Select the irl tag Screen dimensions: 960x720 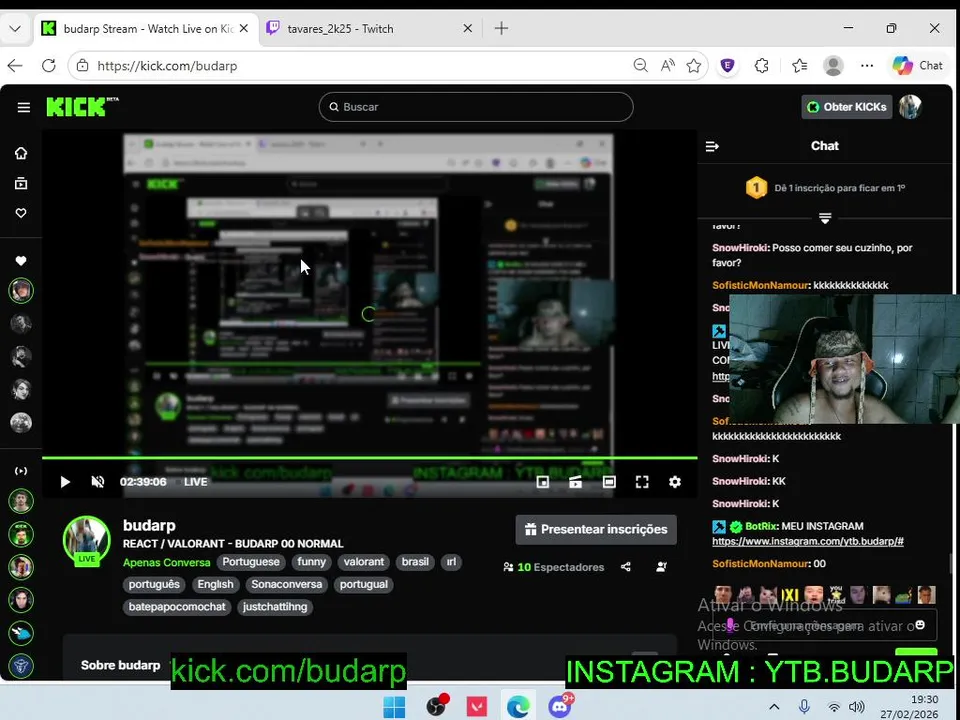[451, 562]
